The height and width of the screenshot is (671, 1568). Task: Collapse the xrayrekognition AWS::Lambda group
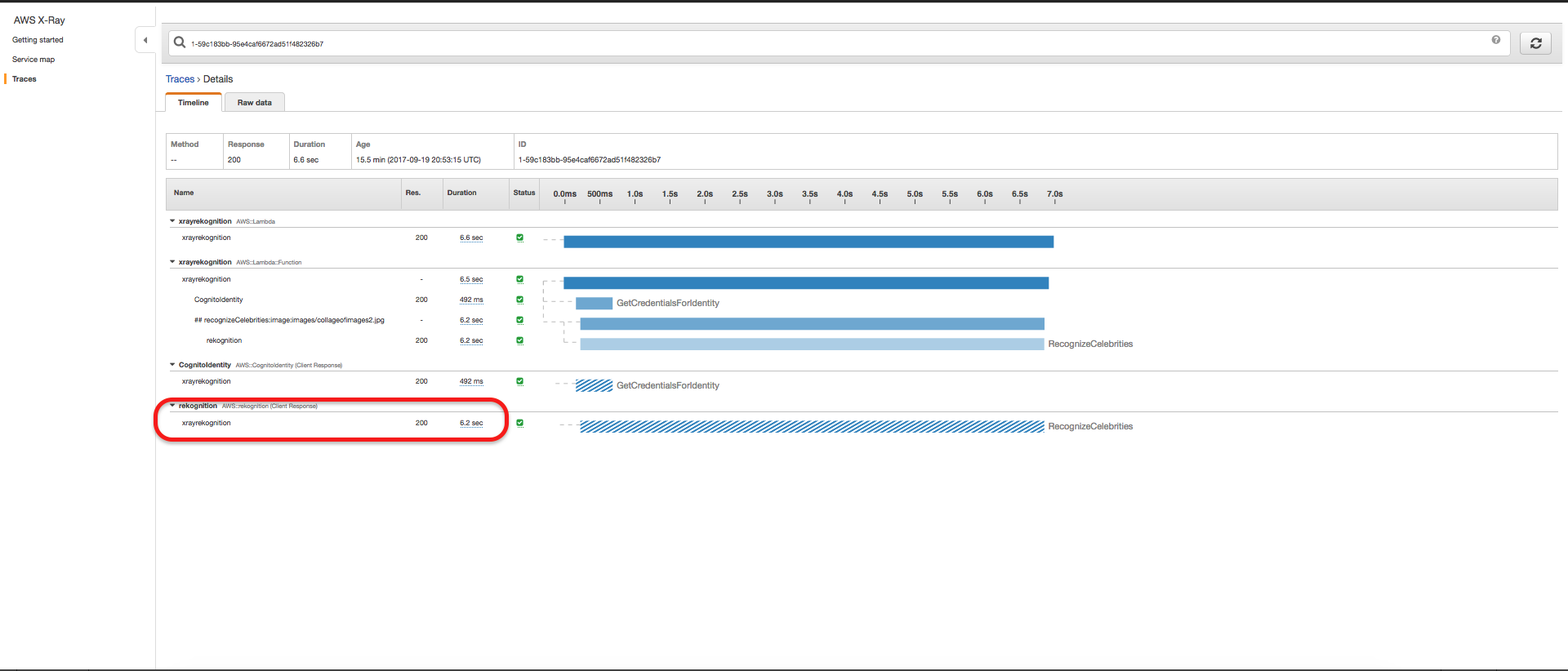[x=172, y=221]
